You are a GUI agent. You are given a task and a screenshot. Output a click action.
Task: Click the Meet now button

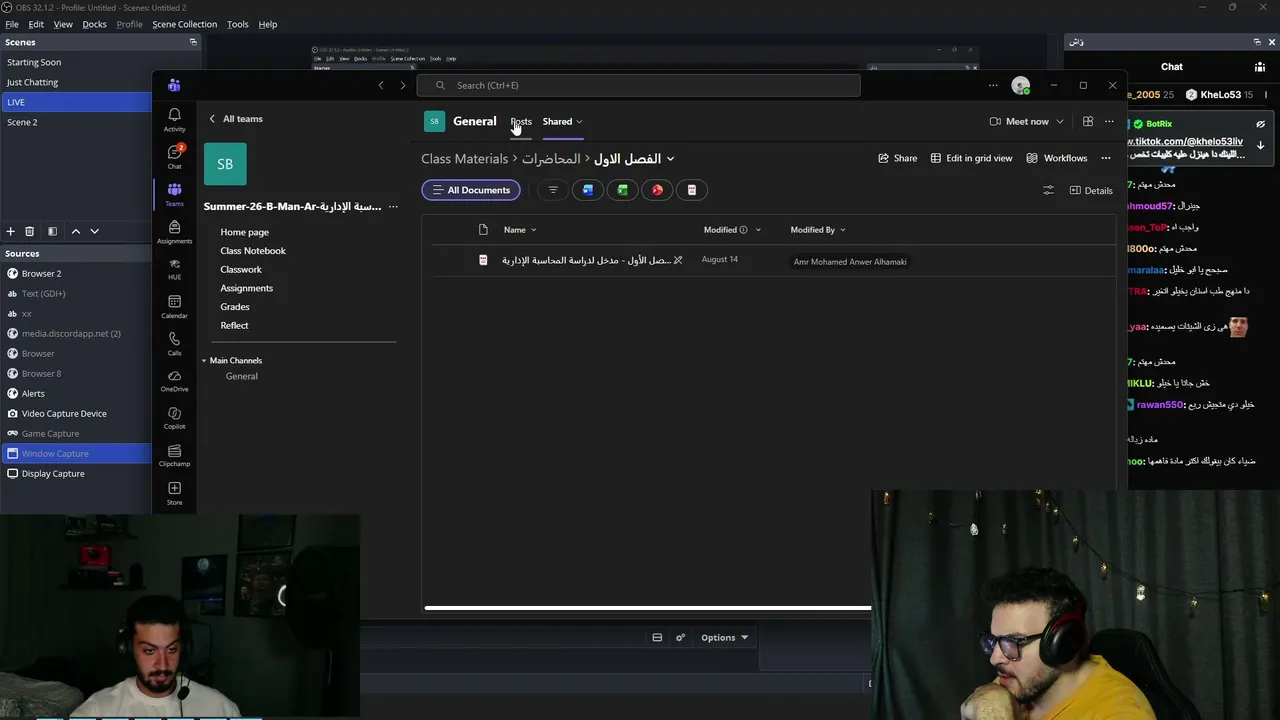[1019, 121]
